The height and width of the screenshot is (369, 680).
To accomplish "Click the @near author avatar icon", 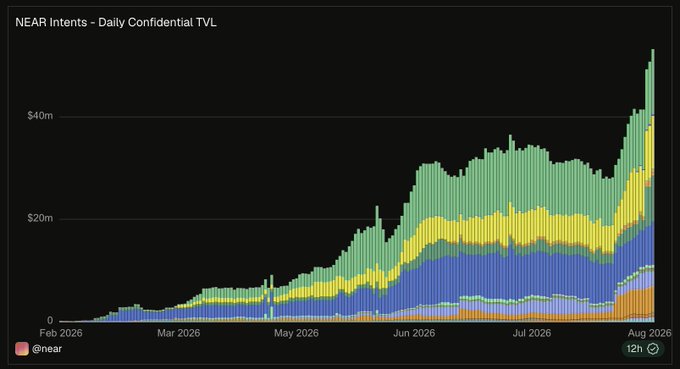I will (22, 349).
